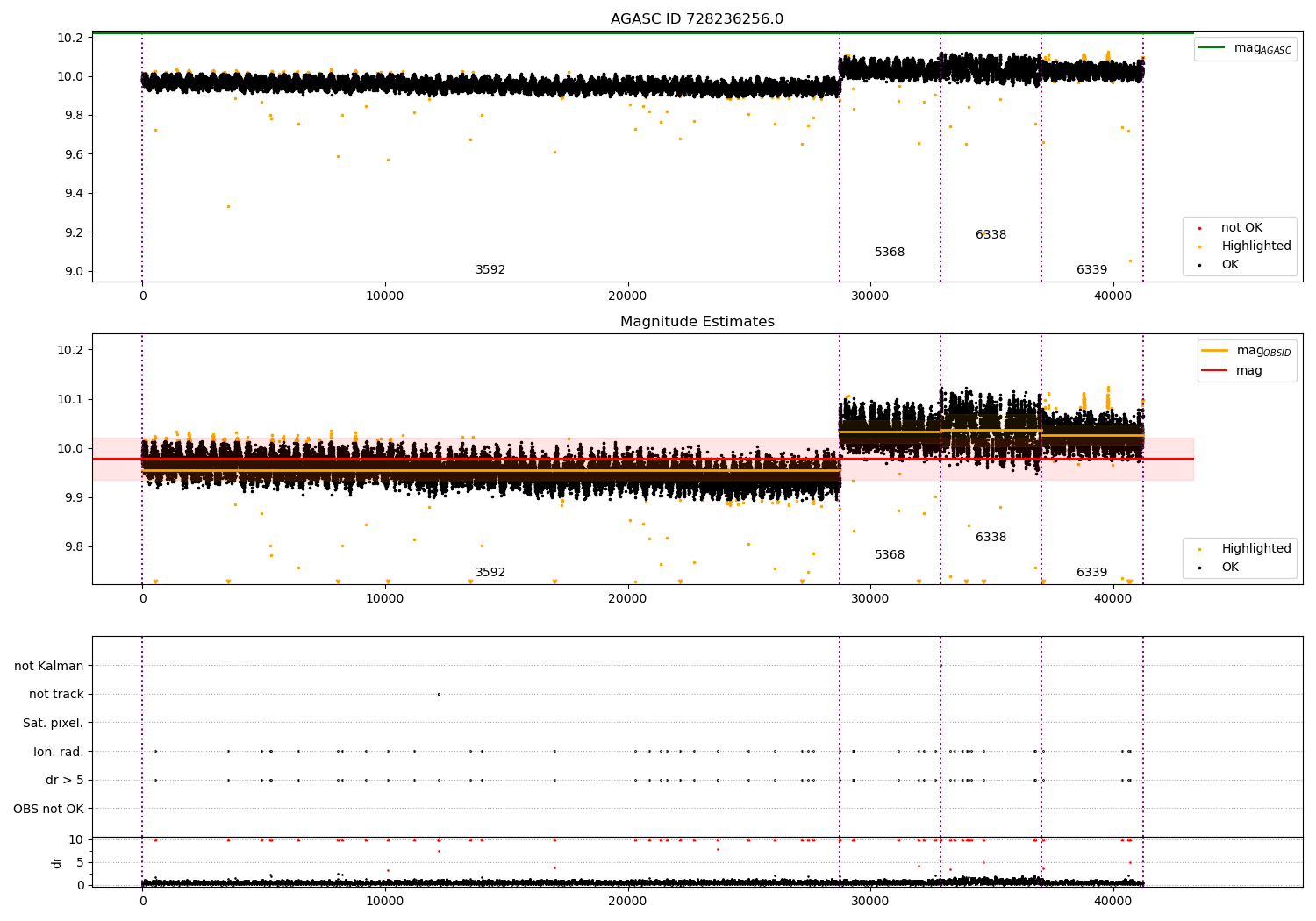The height and width of the screenshot is (921, 1316).
Task: Click the AGASC ID 728236256.0 plot title
Action: pyautogui.click(x=697, y=19)
